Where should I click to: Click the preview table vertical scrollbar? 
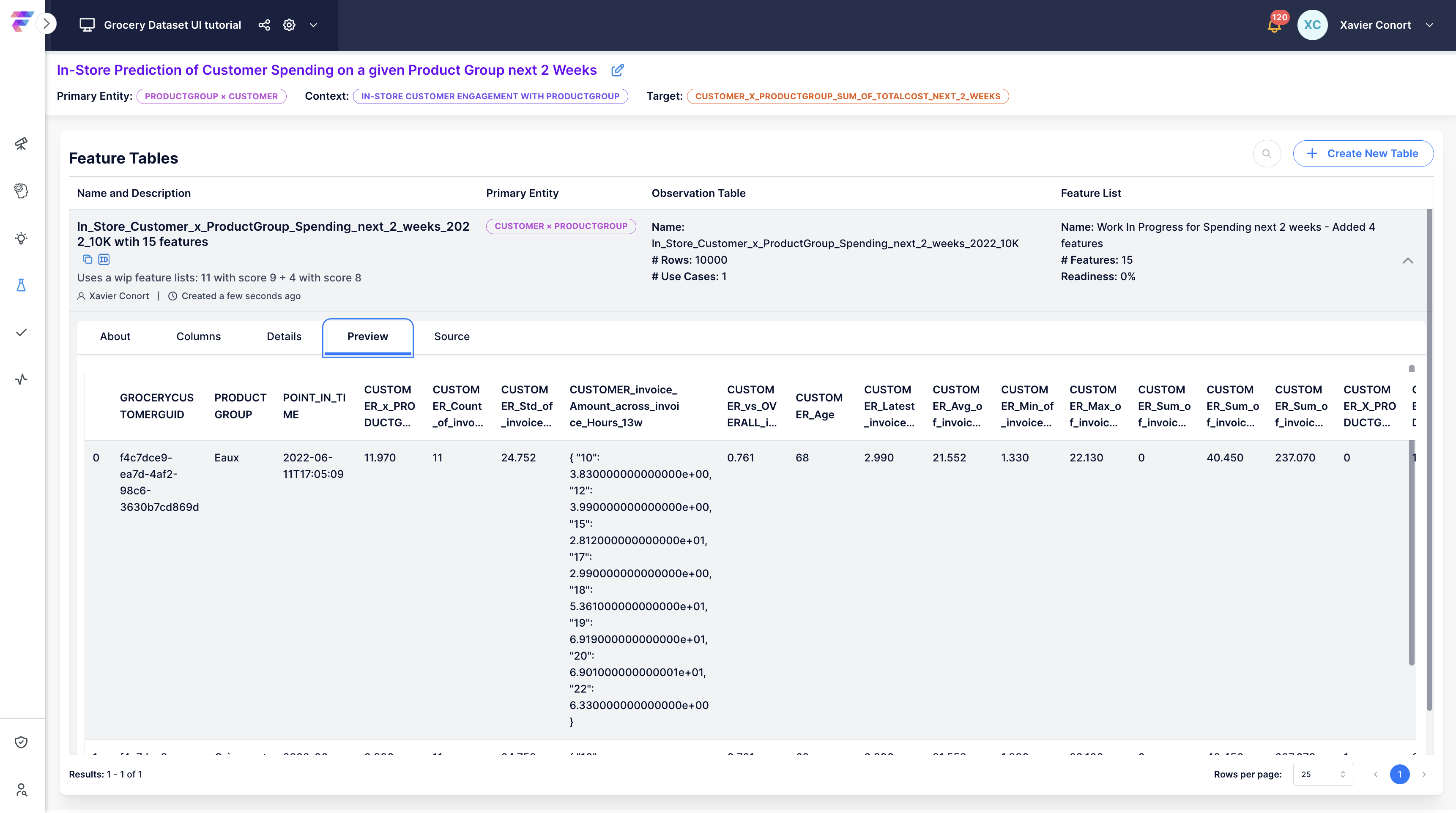tap(1411, 515)
